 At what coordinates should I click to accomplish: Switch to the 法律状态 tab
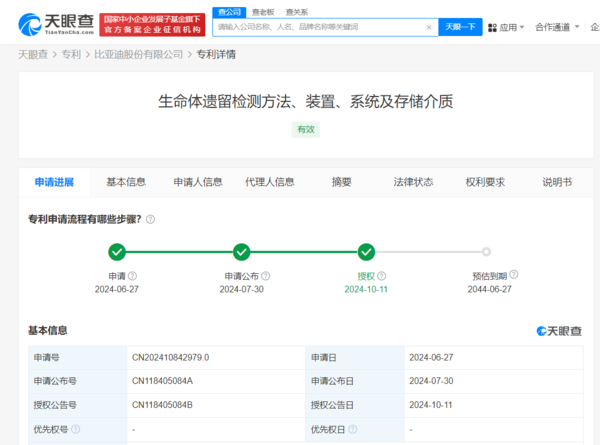413,182
